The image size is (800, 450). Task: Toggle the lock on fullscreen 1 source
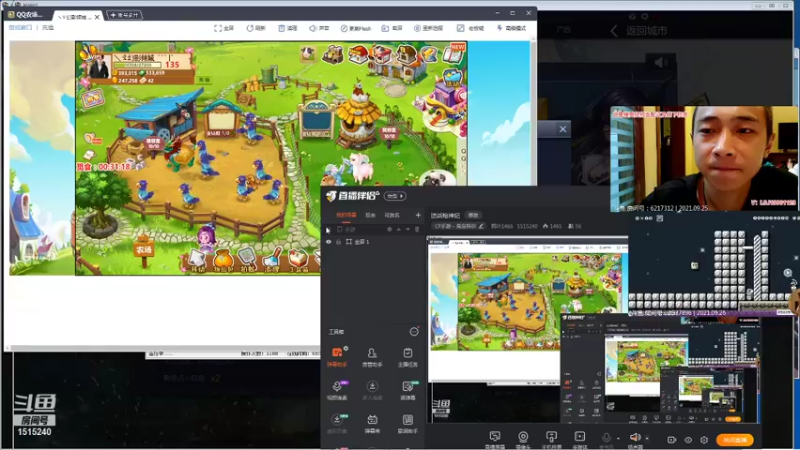338,242
